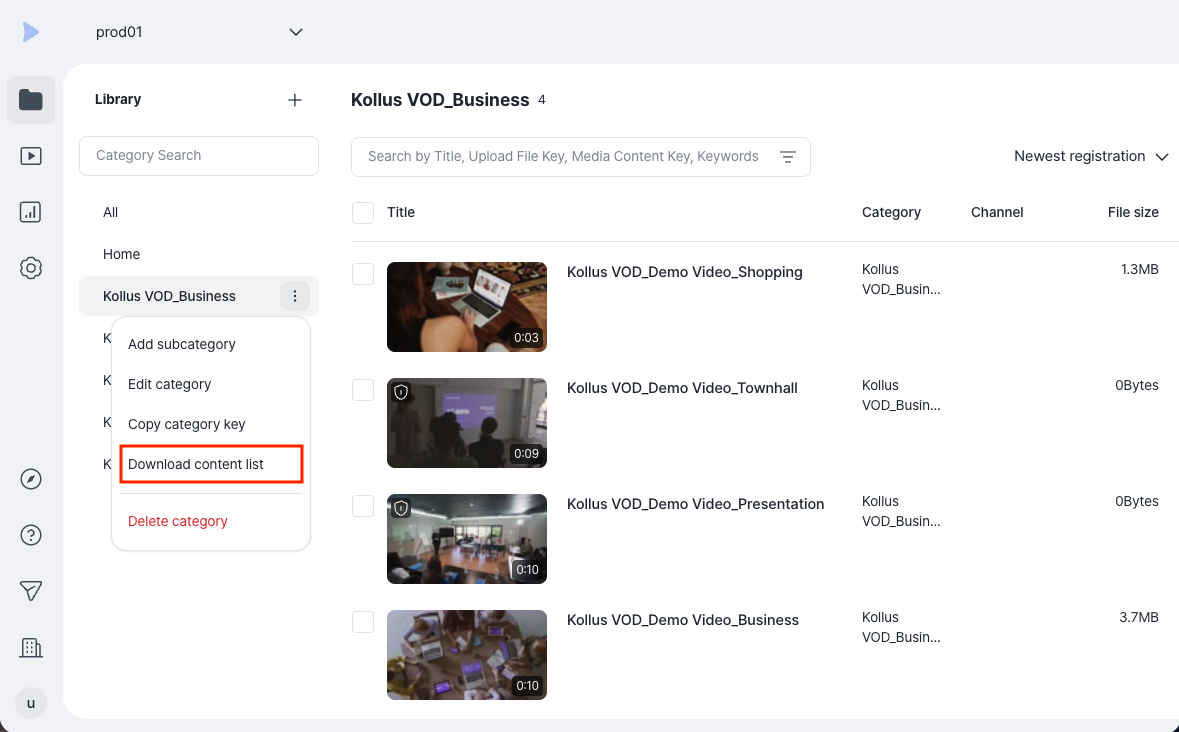1179x732 pixels.
Task: Open the Newest registration sort dropdown
Action: (x=1091, y=156)
